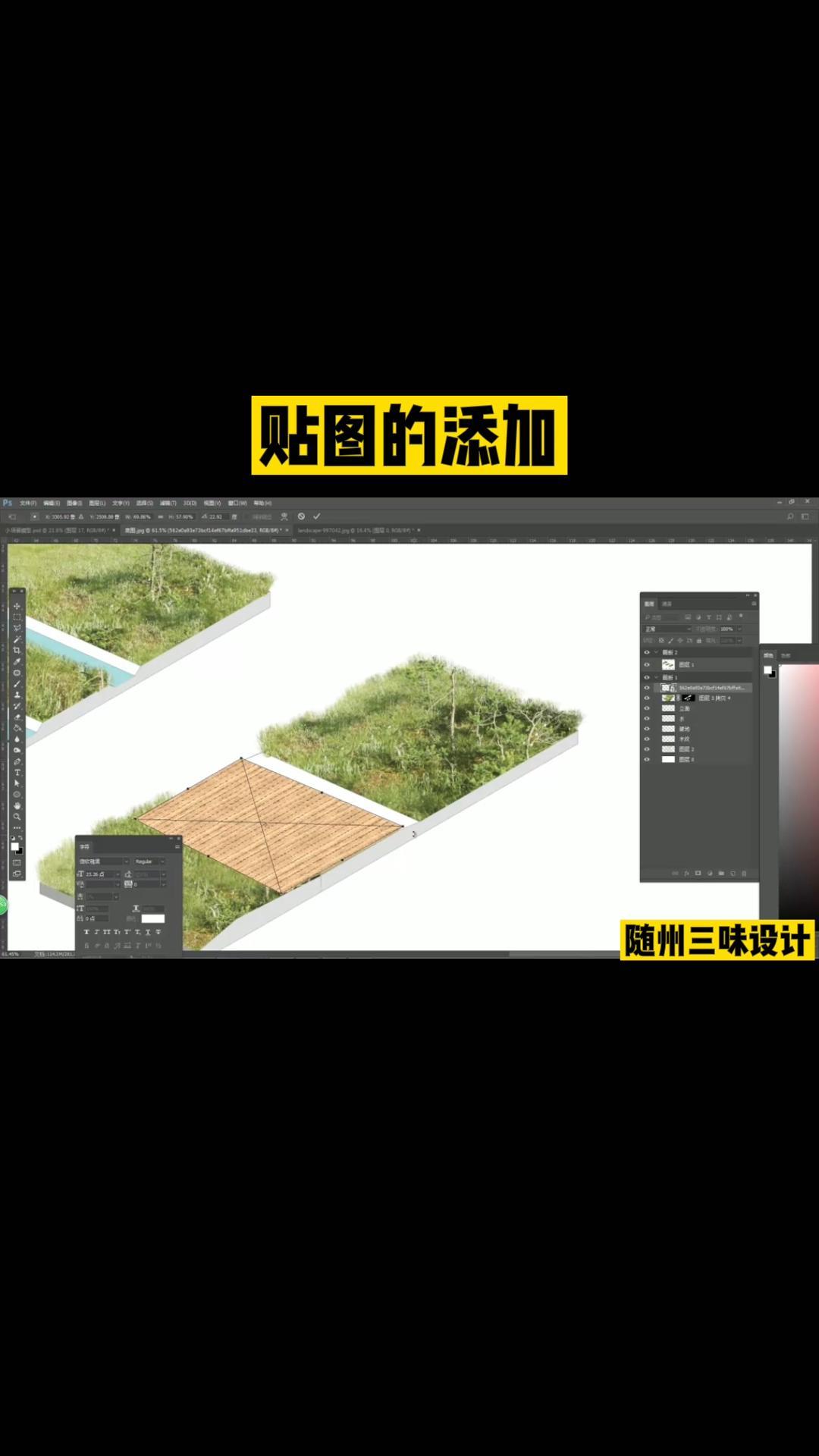Select the Crop tool
This screenshot has width=819, height=1456.
click(17, 650)
